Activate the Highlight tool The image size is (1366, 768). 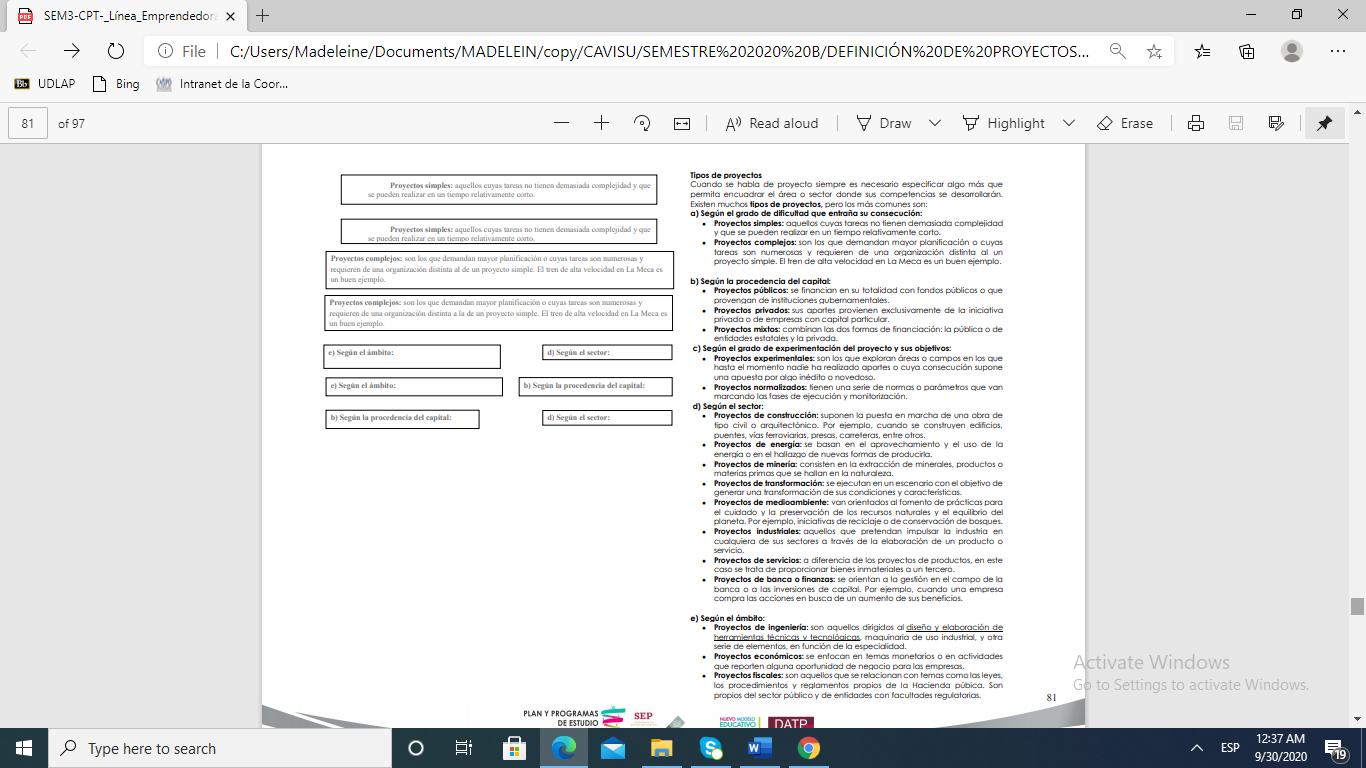(x=1004, y=123)
